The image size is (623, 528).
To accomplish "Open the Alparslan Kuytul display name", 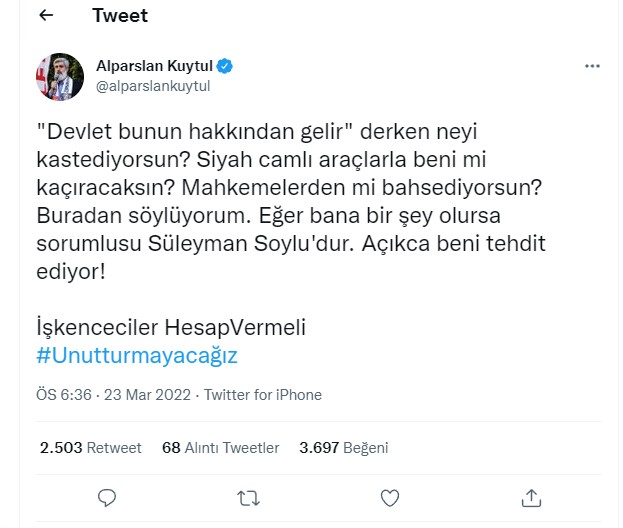I will (154, 66).
